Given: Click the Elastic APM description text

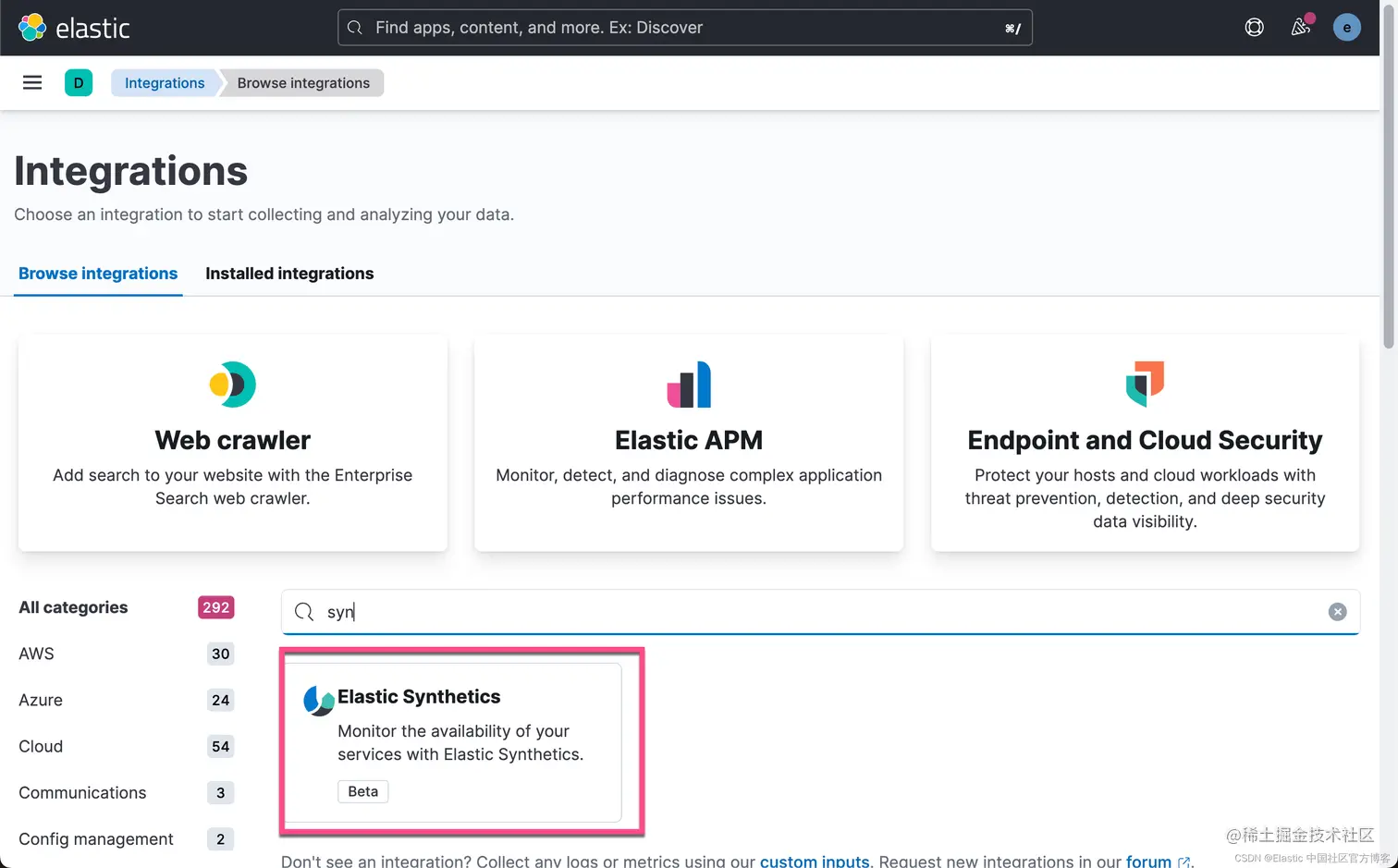Looking at the screenshot, I should point(689,486).
